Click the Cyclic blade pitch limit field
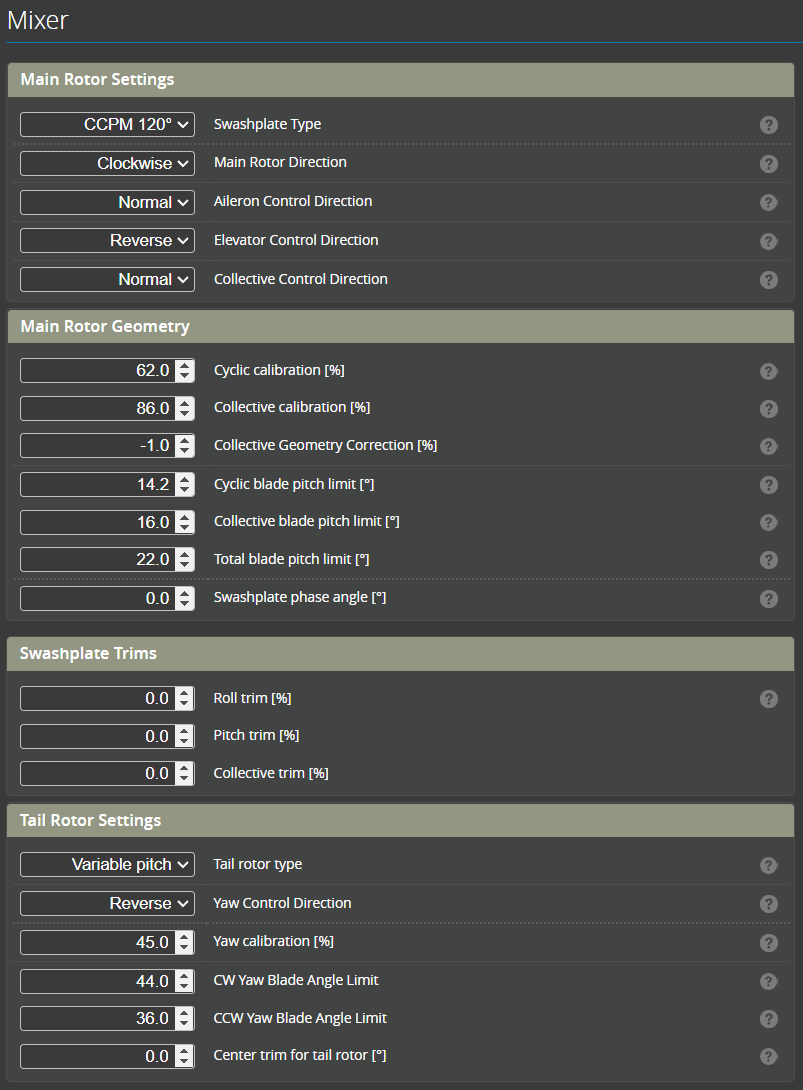The image size is (803, 1090). click(97, 484)
